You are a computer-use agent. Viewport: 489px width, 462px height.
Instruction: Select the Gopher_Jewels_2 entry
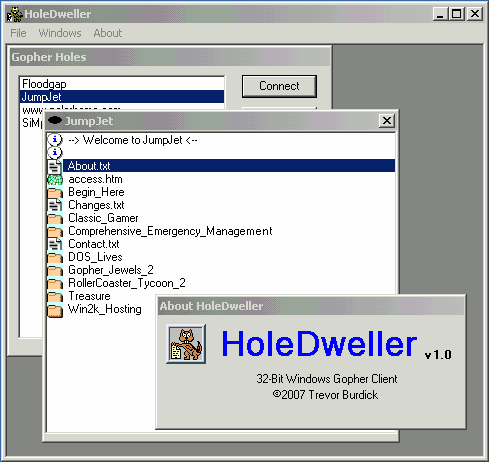[111, 270]
